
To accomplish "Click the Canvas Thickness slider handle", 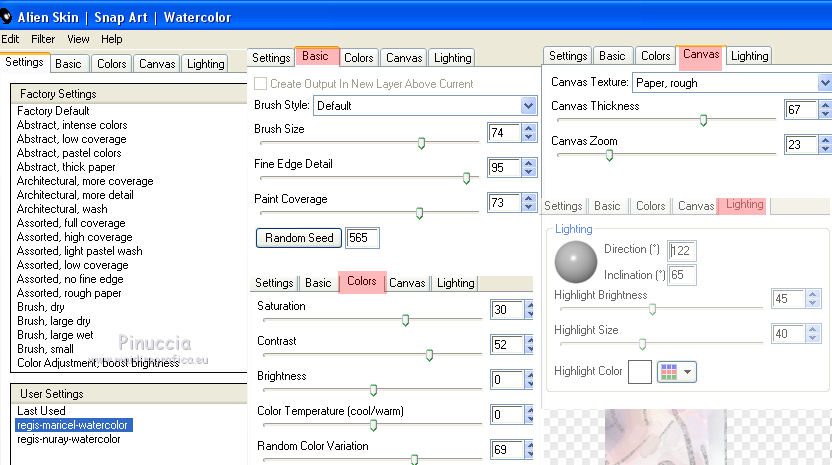I will click(703, 120).
